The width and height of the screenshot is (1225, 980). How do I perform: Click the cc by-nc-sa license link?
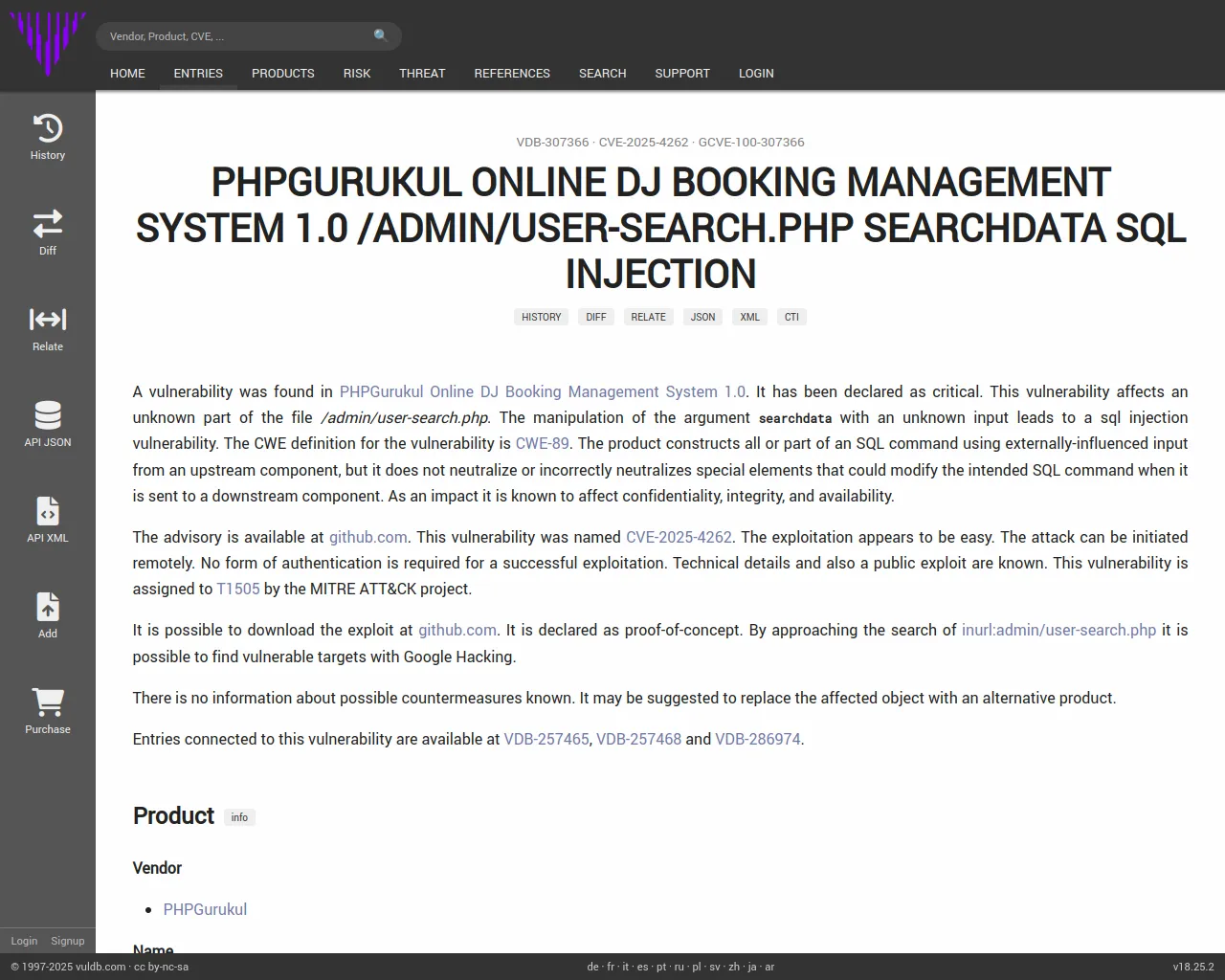point(161,967)
